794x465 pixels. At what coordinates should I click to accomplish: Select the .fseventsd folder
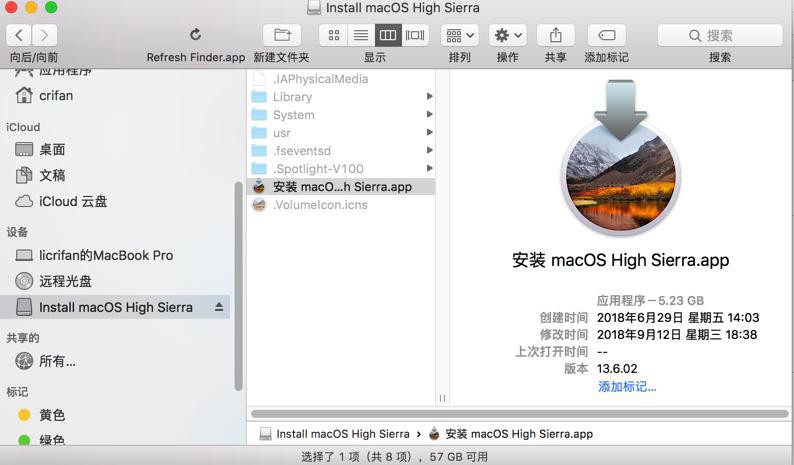341,150
